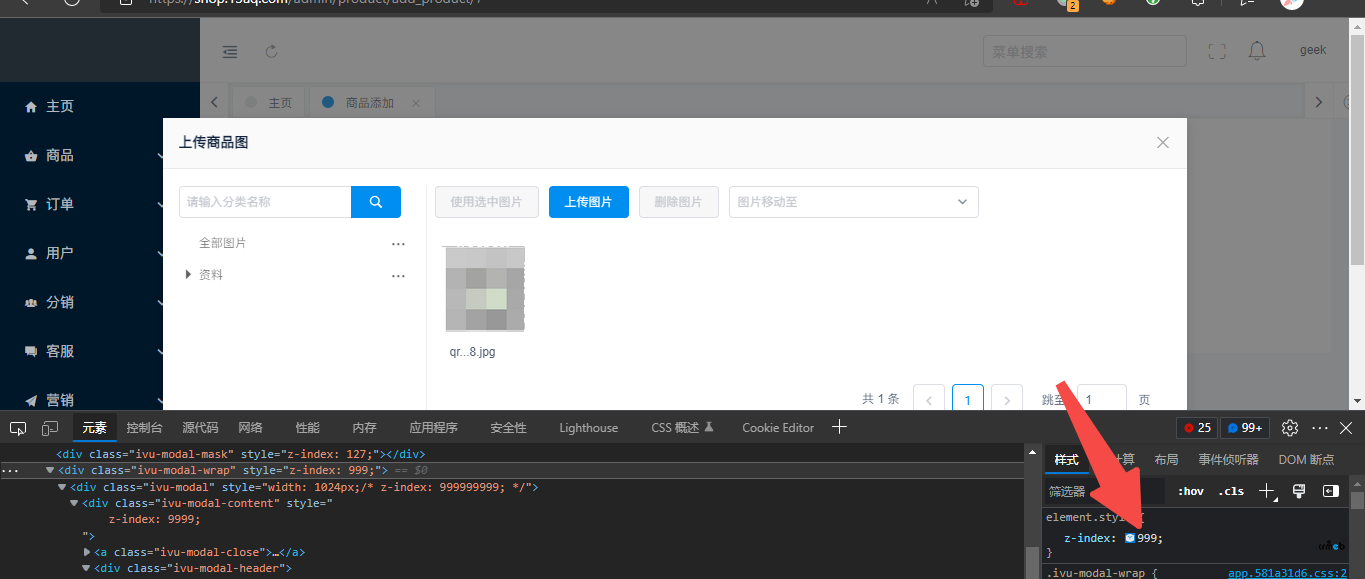Collapse the sidebar using the menu fold icon
Screen dimensions: 1365x579
click(x=230, y=52)
